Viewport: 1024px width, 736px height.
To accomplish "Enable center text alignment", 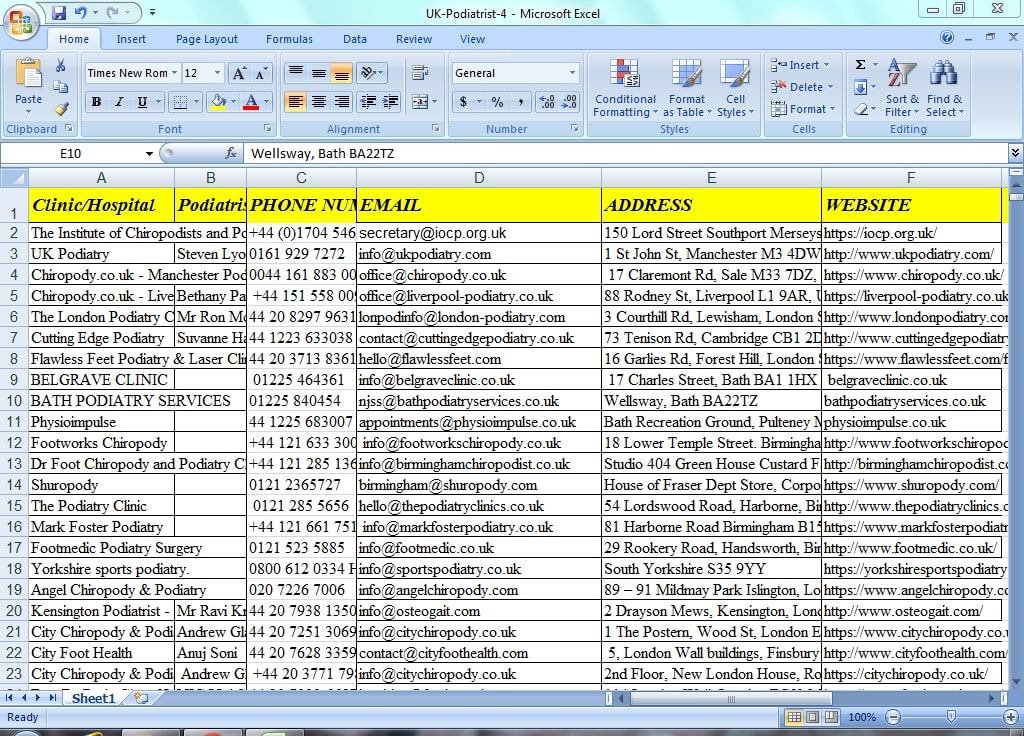I will (x=318, y=102).
